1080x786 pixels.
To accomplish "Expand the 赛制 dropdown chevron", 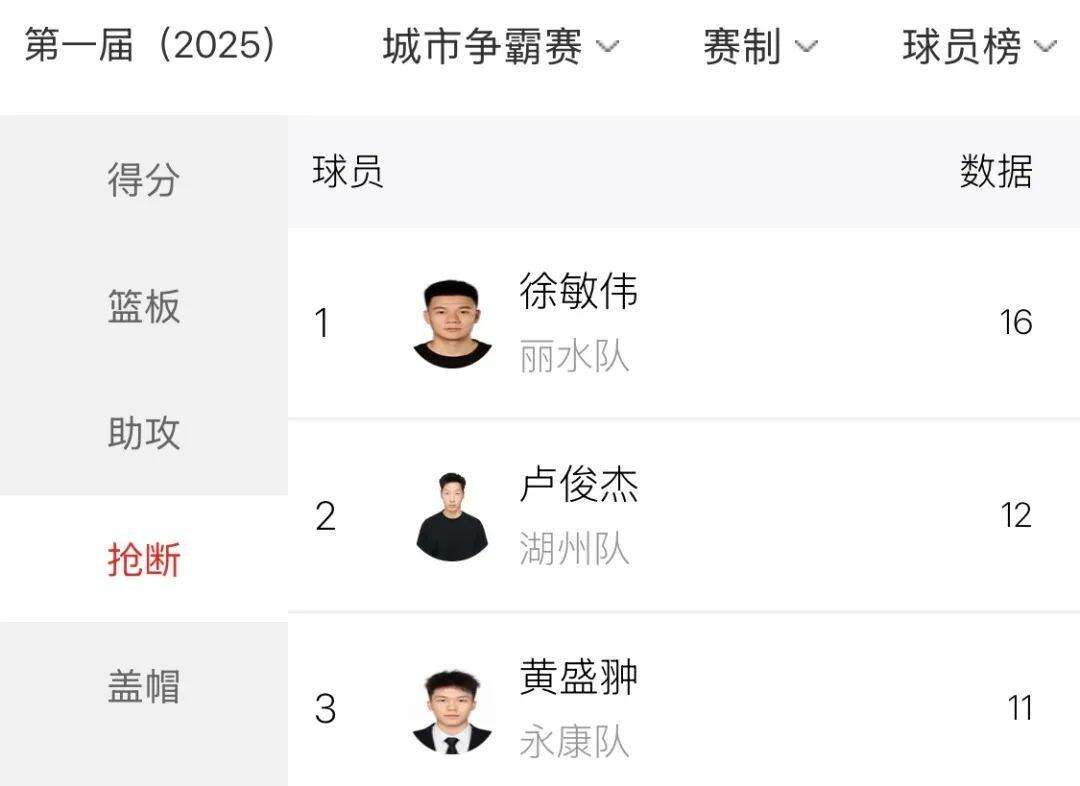I will click(x=806, y=46).
